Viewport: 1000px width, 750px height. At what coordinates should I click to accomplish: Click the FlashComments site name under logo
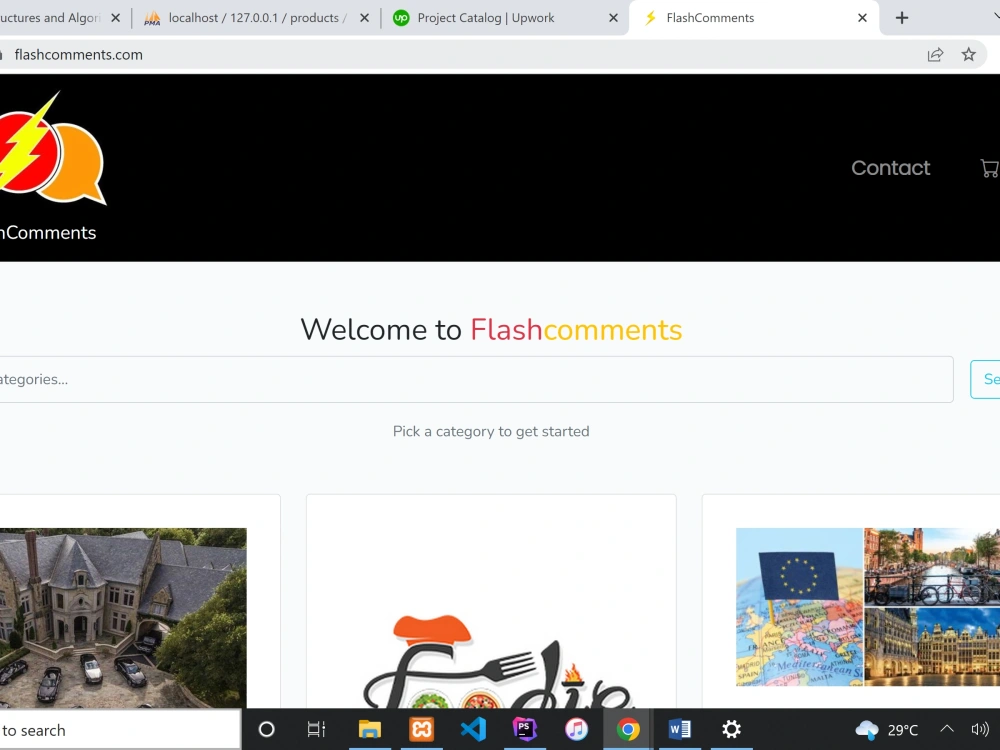[48, 233]
